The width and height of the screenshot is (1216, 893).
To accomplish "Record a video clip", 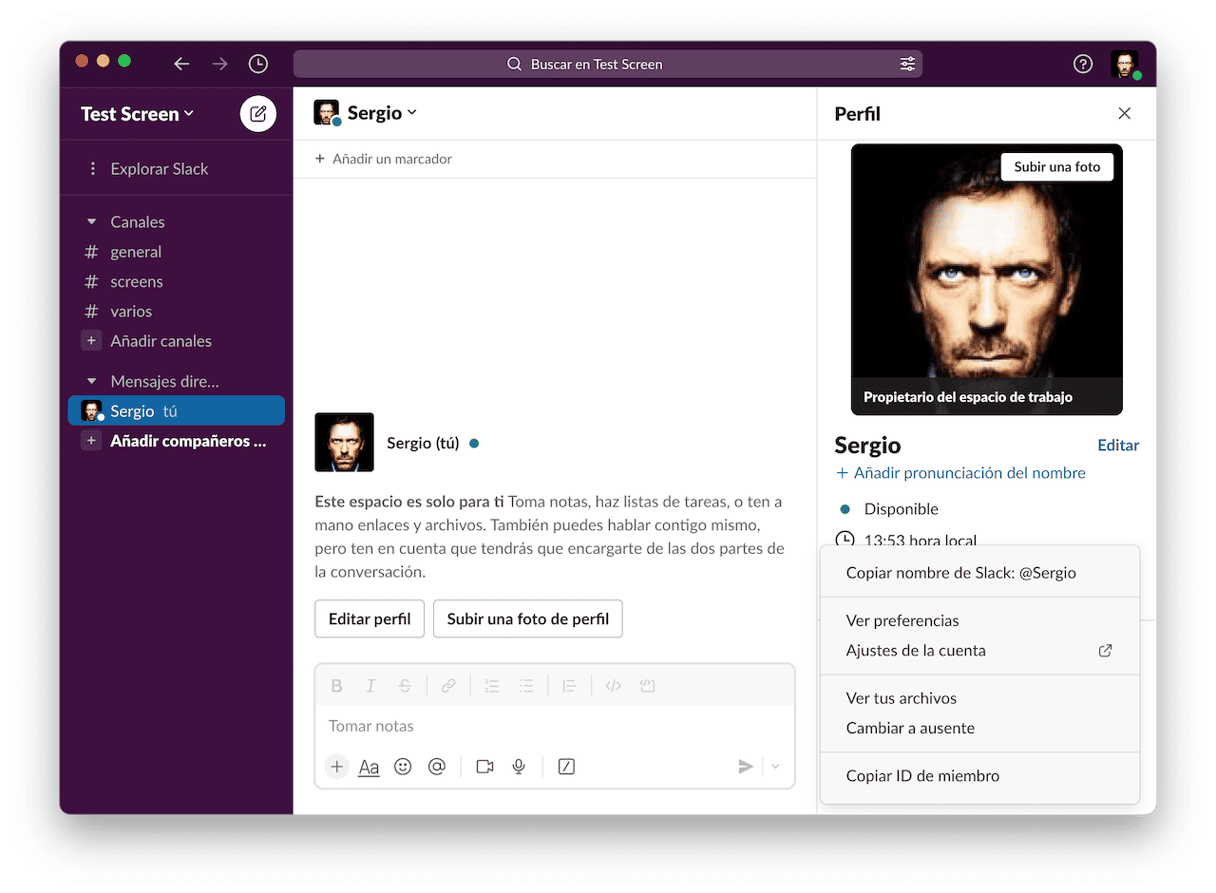I will point(485,767).
